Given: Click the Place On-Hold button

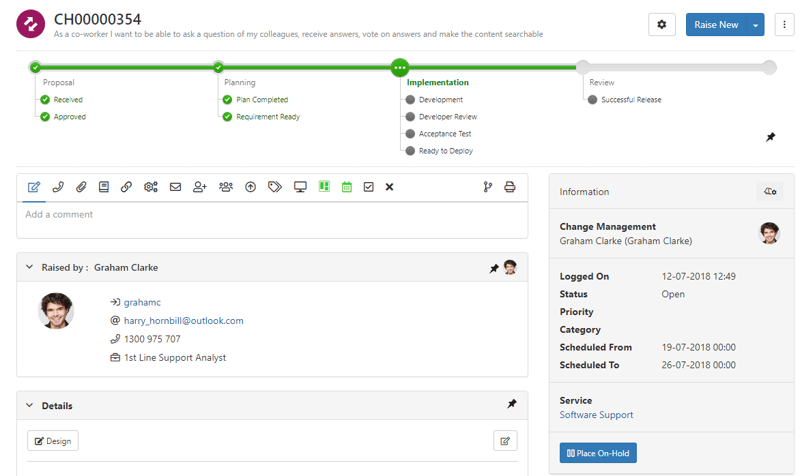Looking at the screenshot, I should coord(598,453).
